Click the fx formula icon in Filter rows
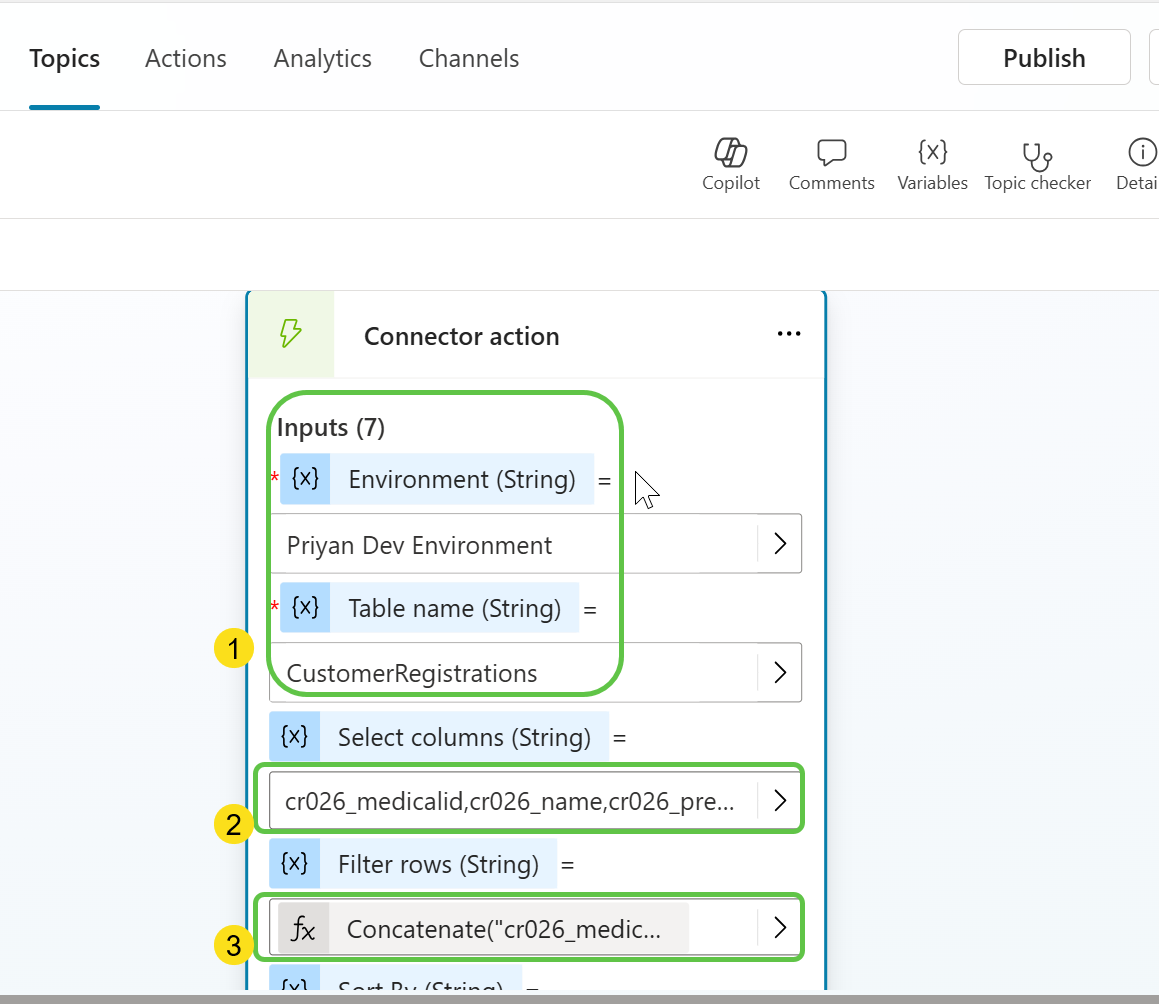 coord(303,929)
